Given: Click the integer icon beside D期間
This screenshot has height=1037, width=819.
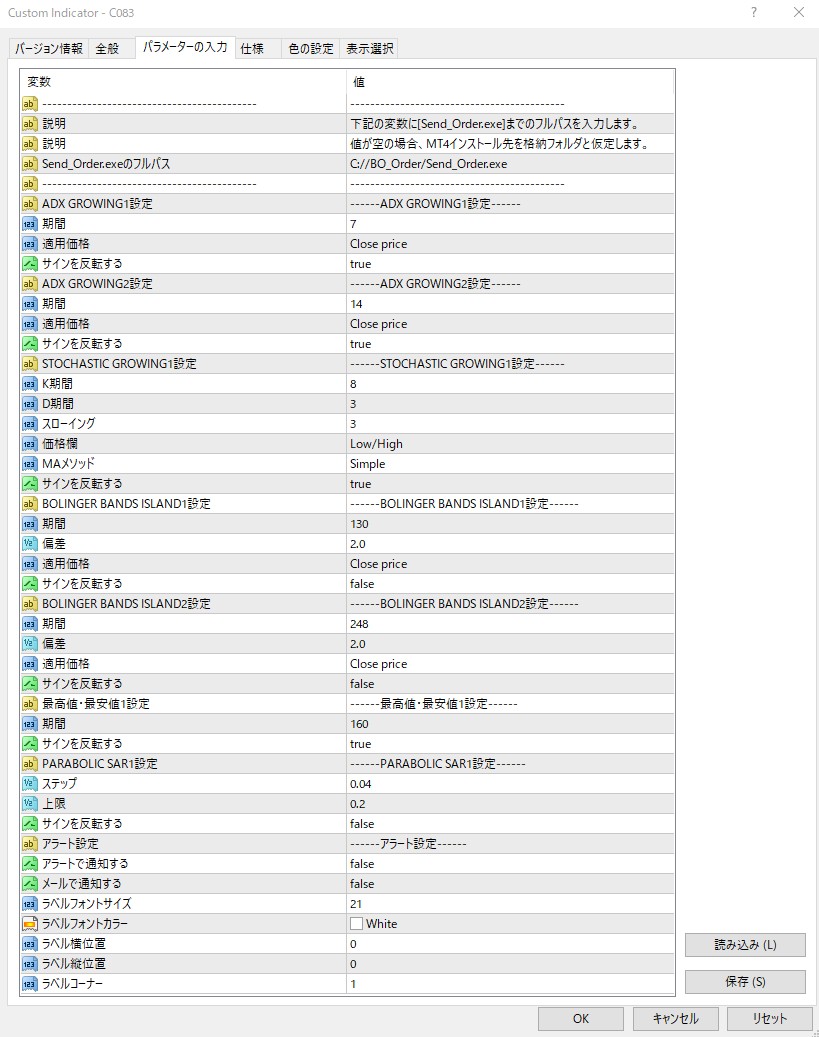Looking at the screenshot, I should coord(30,403).
